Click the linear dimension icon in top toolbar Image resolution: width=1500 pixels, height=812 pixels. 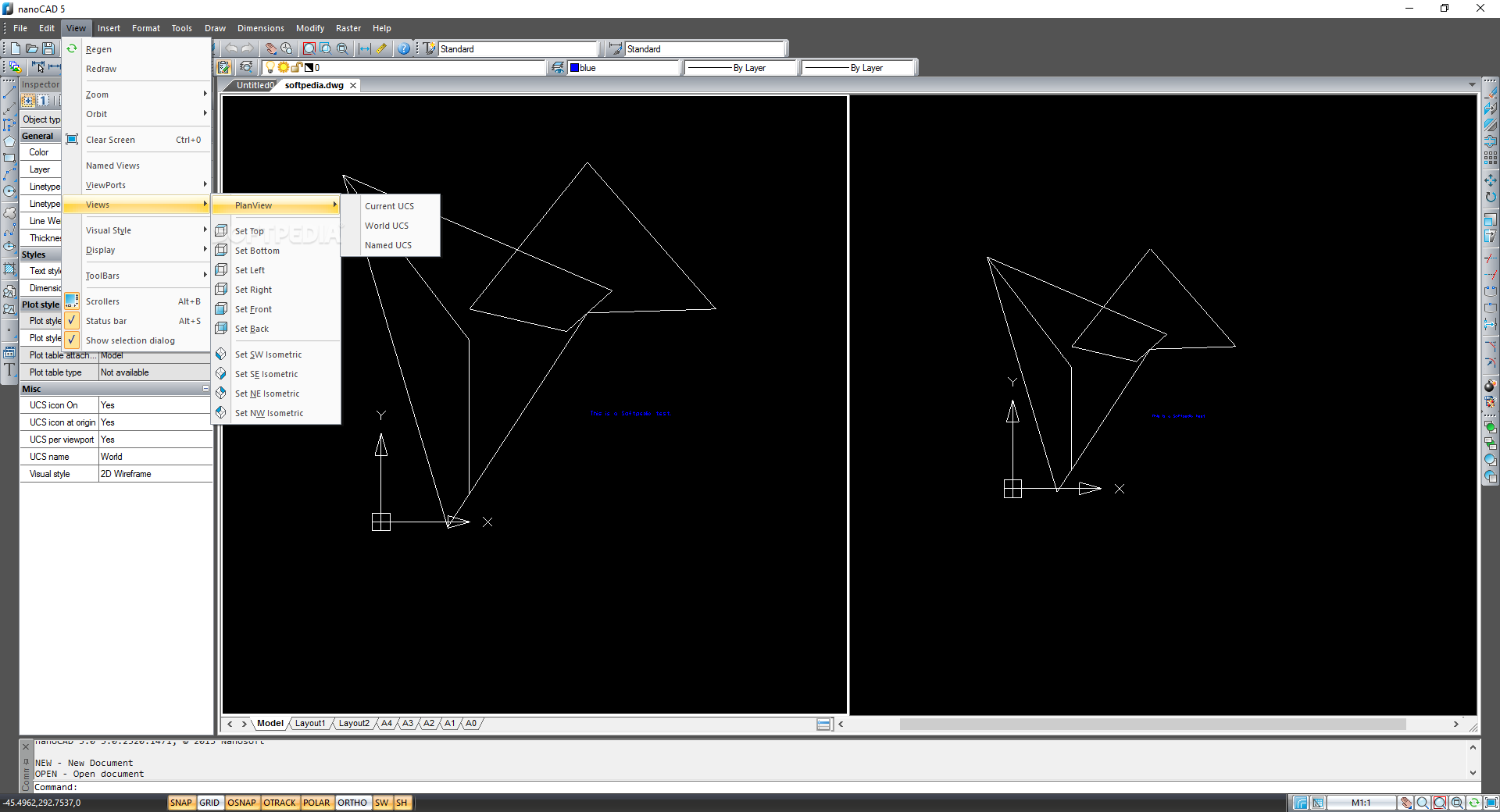(365, 48)
